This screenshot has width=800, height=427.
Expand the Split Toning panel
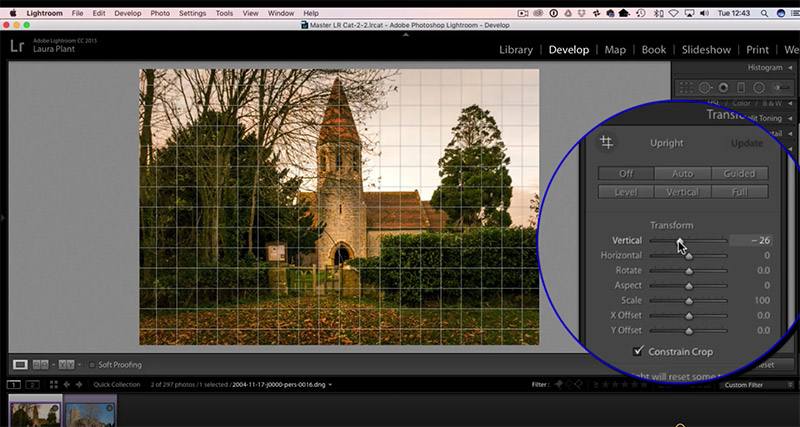click(770, 118)
